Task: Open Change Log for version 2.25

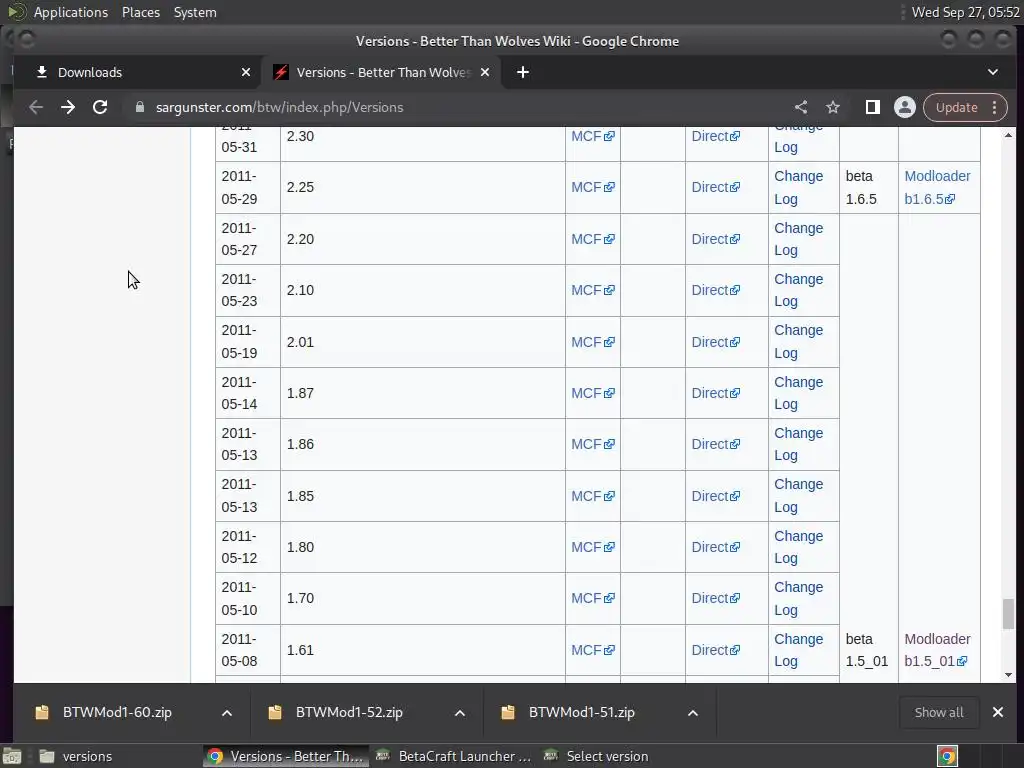Action: [798, 187]
